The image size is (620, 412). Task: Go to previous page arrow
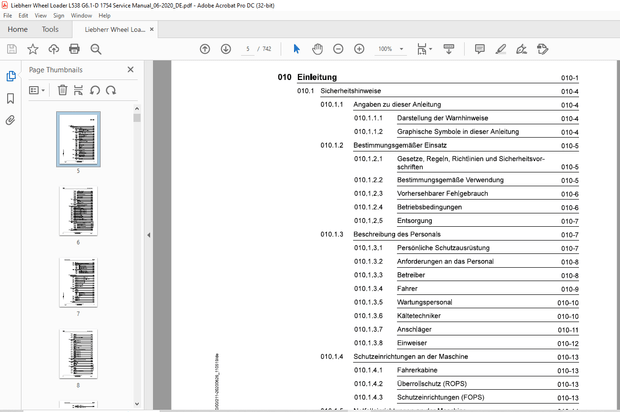tap(205, 49)
